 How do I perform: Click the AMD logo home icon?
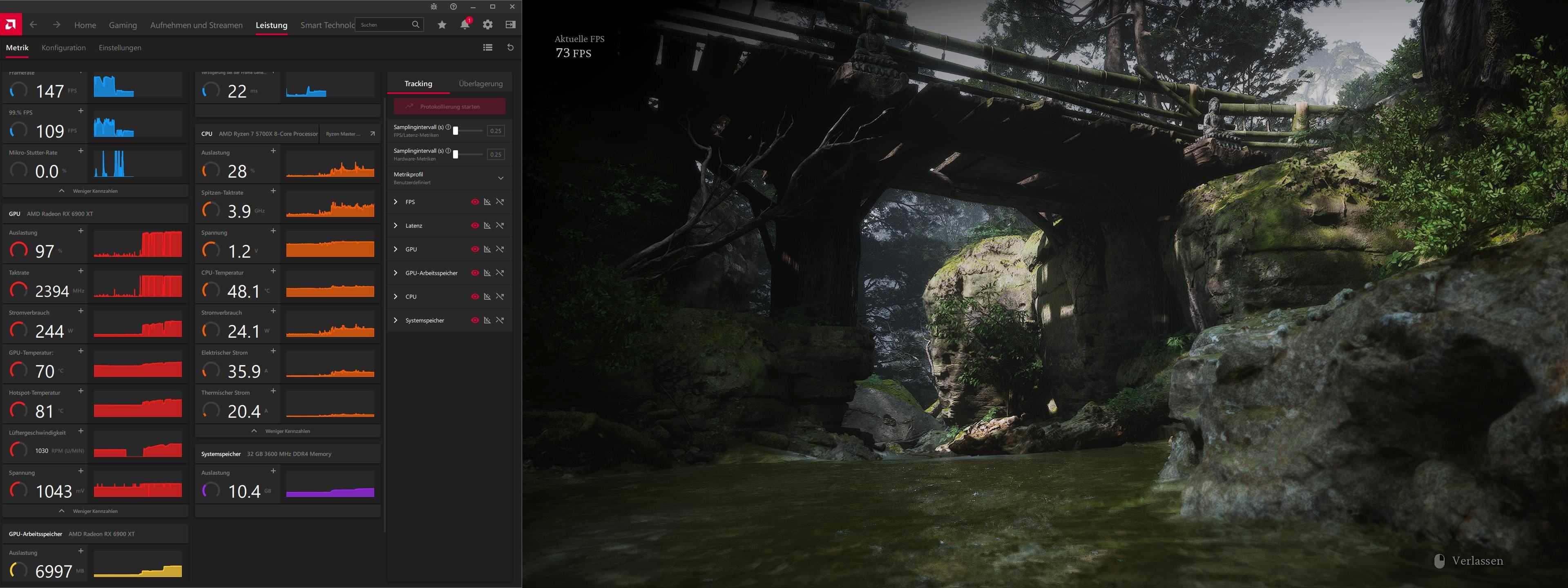pyautogui.click(x=10, y=25)
